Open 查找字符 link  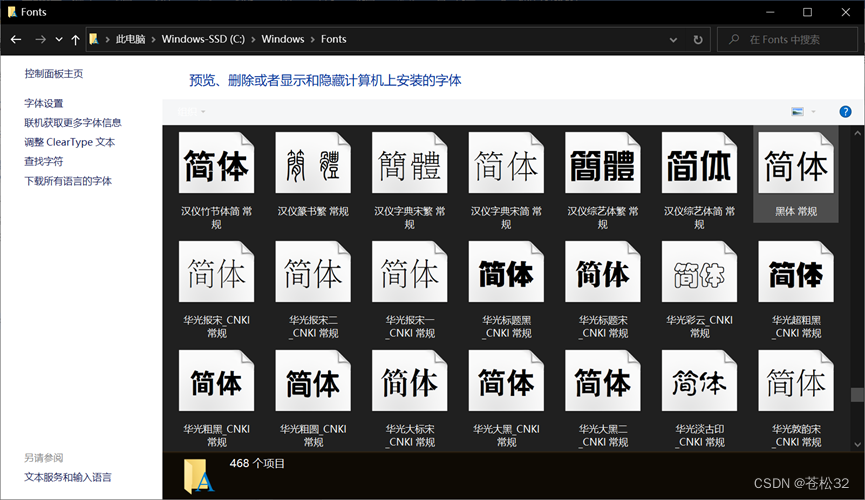(44, 161)
